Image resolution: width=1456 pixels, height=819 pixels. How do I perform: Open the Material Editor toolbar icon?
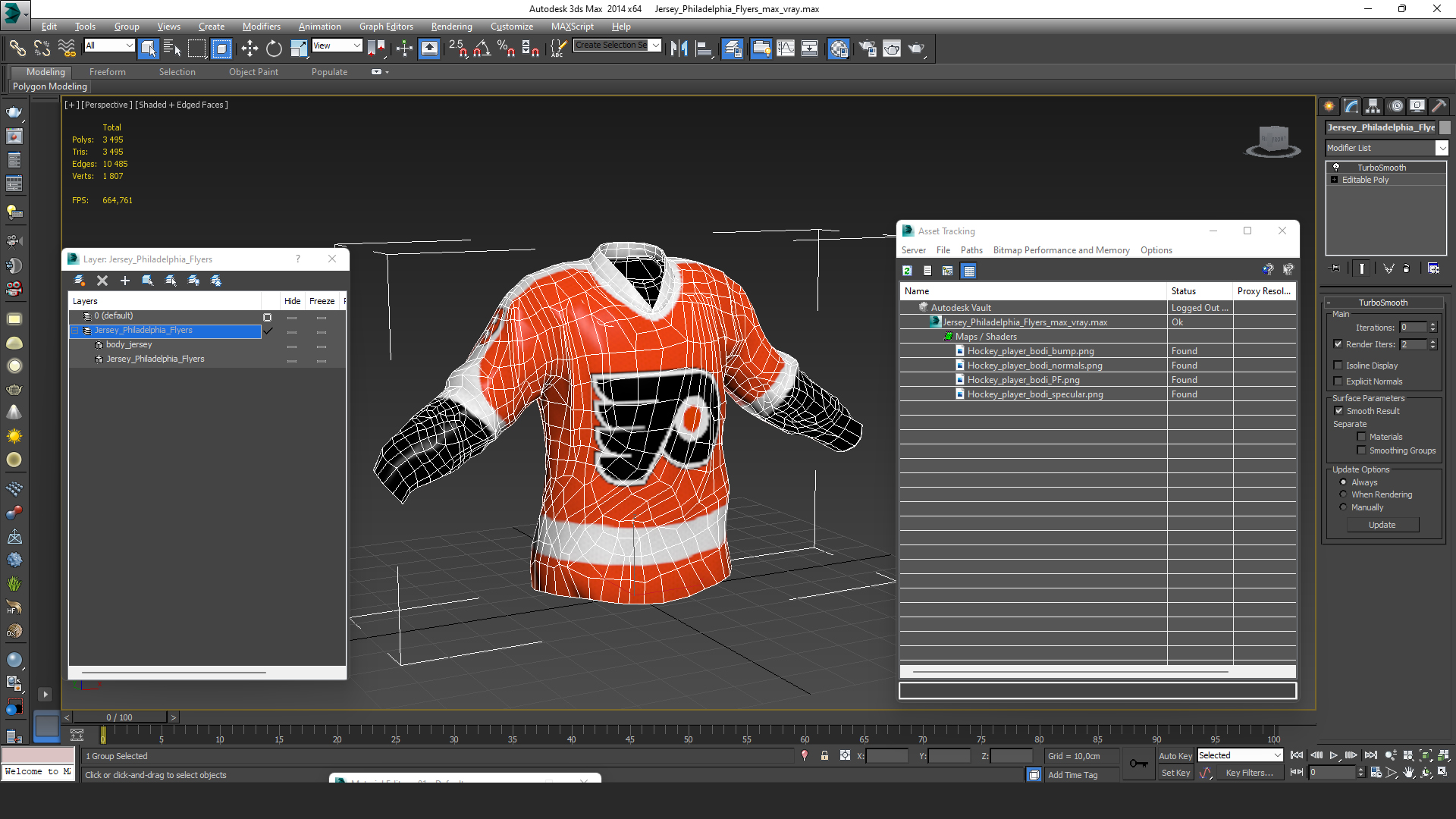838,49
